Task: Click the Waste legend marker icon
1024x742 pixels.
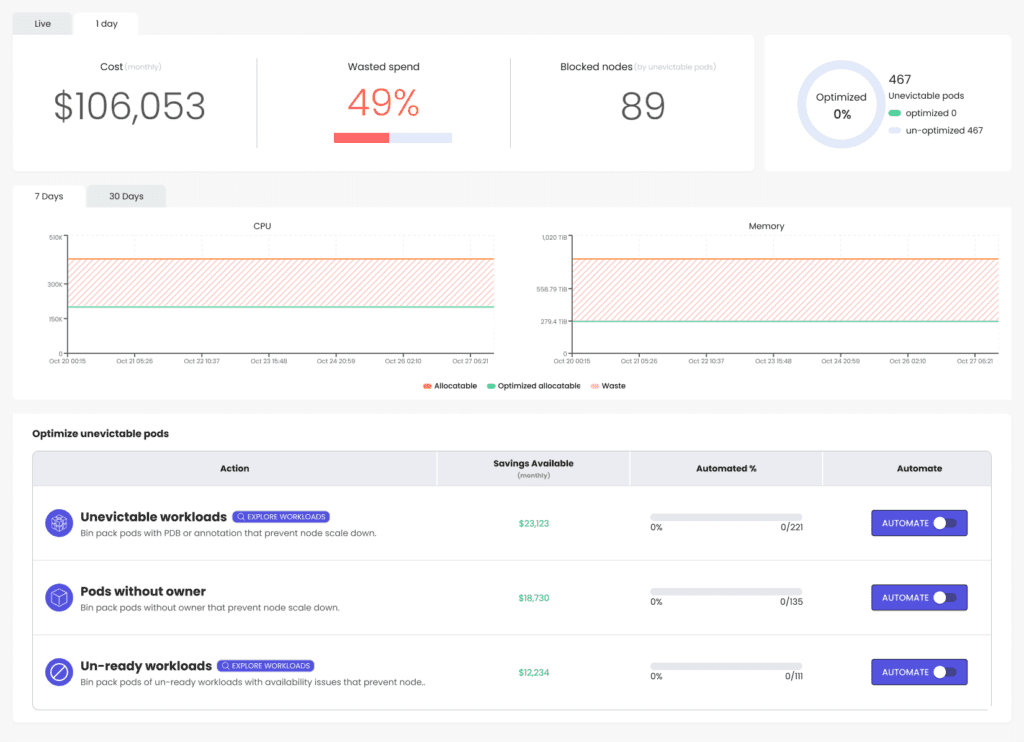Action: [595, 386]
